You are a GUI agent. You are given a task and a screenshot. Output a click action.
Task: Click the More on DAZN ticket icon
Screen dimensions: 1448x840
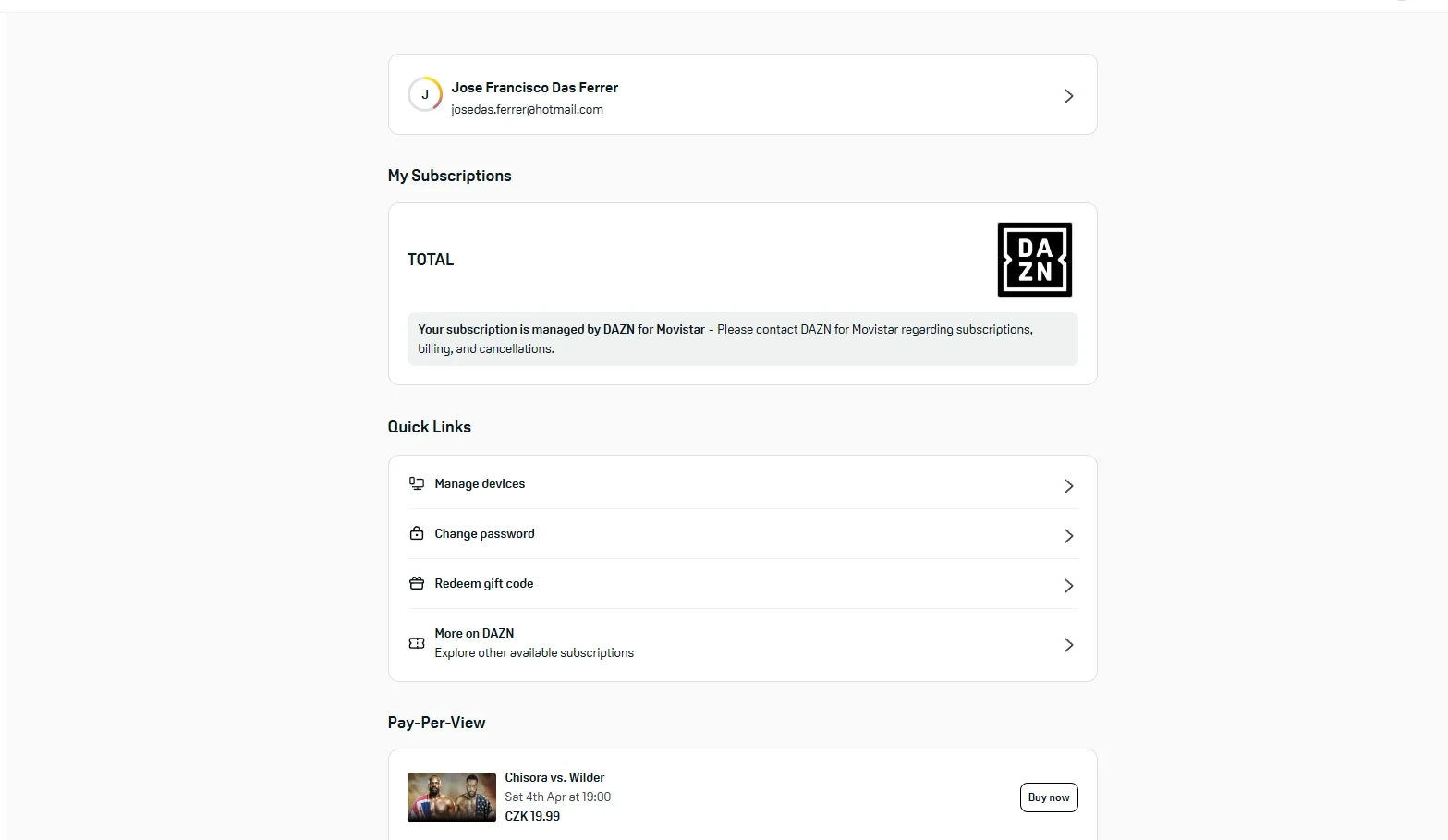point(417,643)
